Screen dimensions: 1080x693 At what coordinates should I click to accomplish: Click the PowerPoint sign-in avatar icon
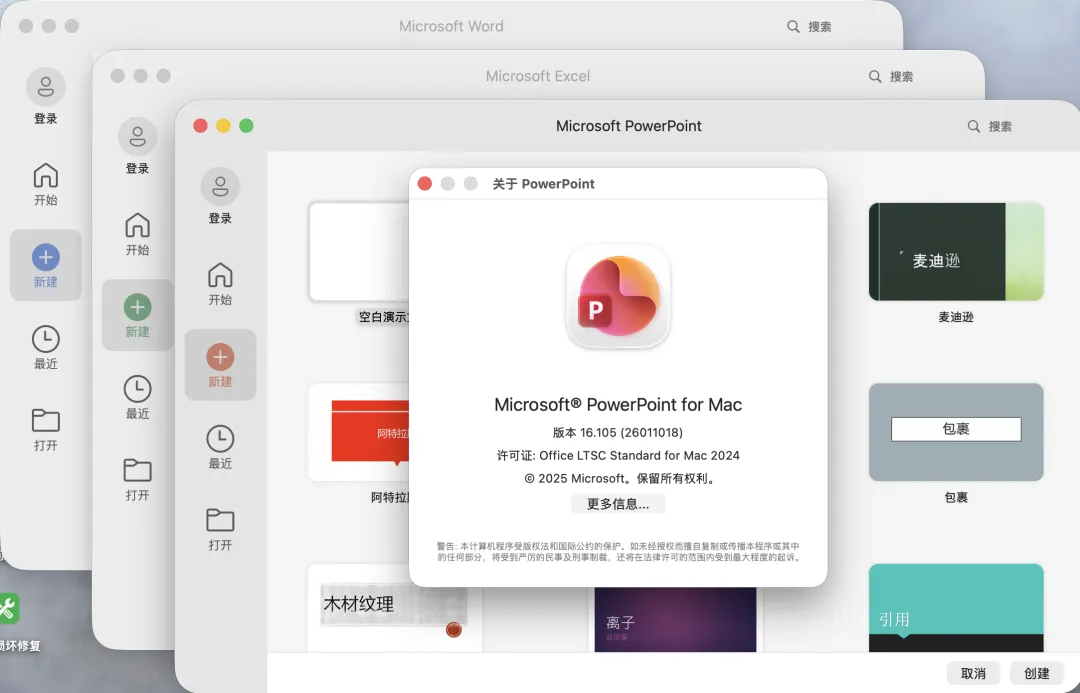tap(220, 187)
